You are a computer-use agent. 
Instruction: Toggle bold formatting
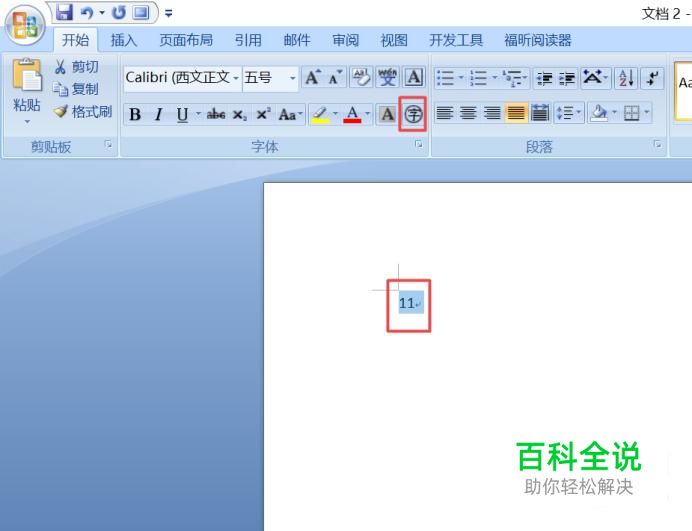135,115
